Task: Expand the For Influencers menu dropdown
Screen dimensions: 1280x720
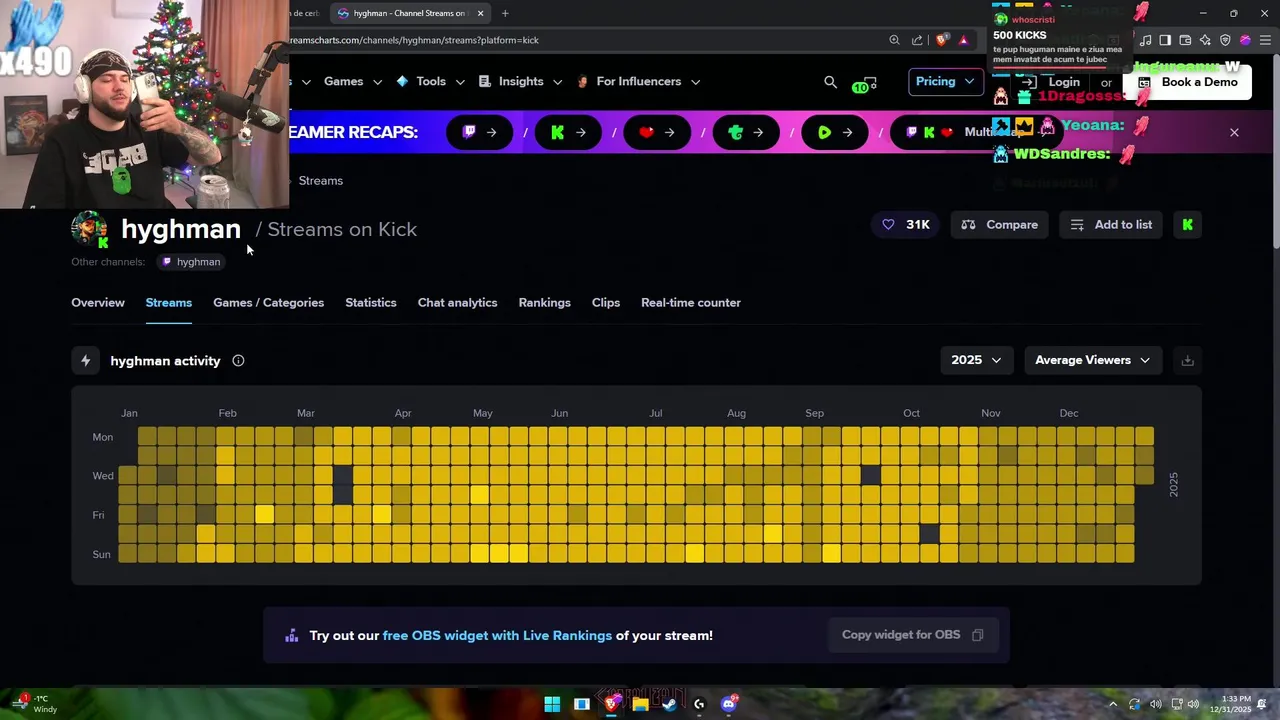Action: tap(639, 82)
